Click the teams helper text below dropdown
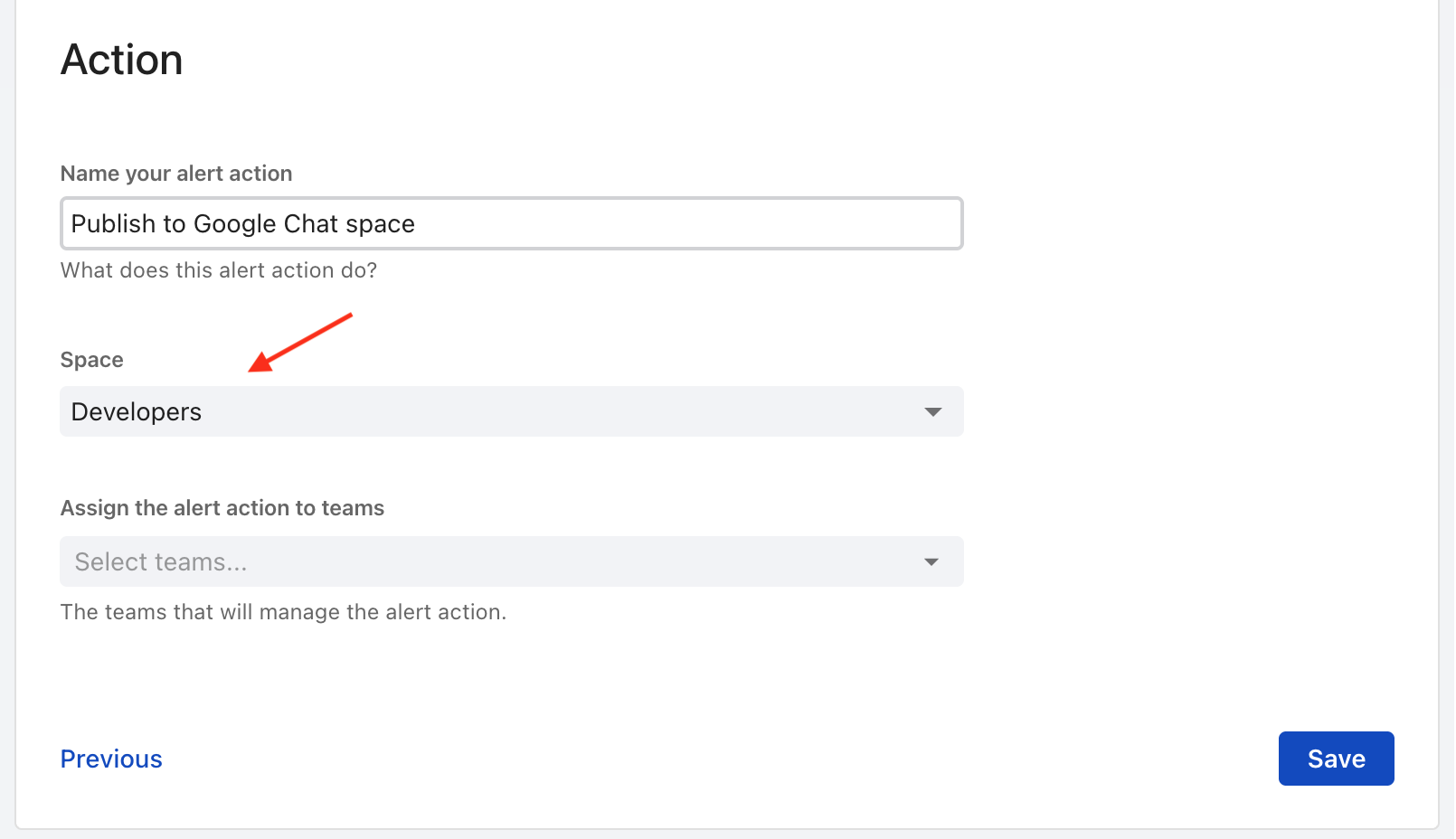 (x=283, y=612)
